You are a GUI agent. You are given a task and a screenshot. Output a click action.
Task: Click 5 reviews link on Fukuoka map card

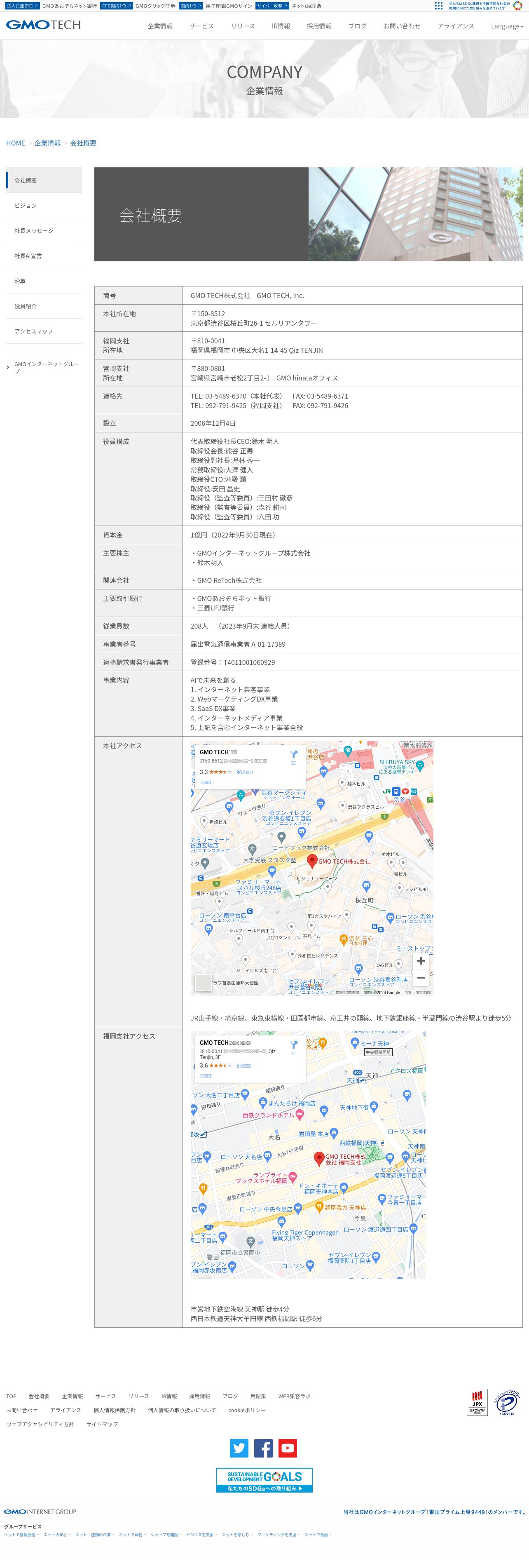pyautogui.click(x=244, y=1066)
